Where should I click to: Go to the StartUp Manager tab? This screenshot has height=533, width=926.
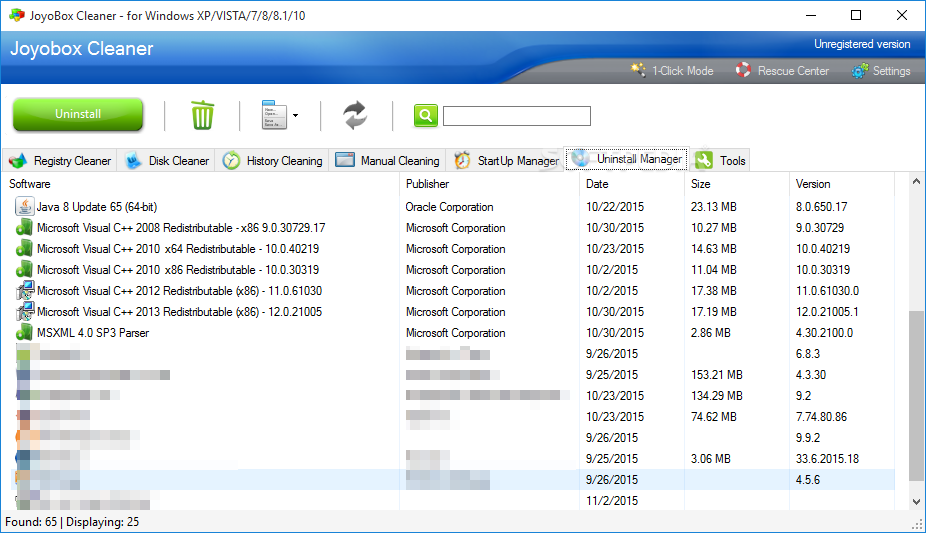click(507, 161)
